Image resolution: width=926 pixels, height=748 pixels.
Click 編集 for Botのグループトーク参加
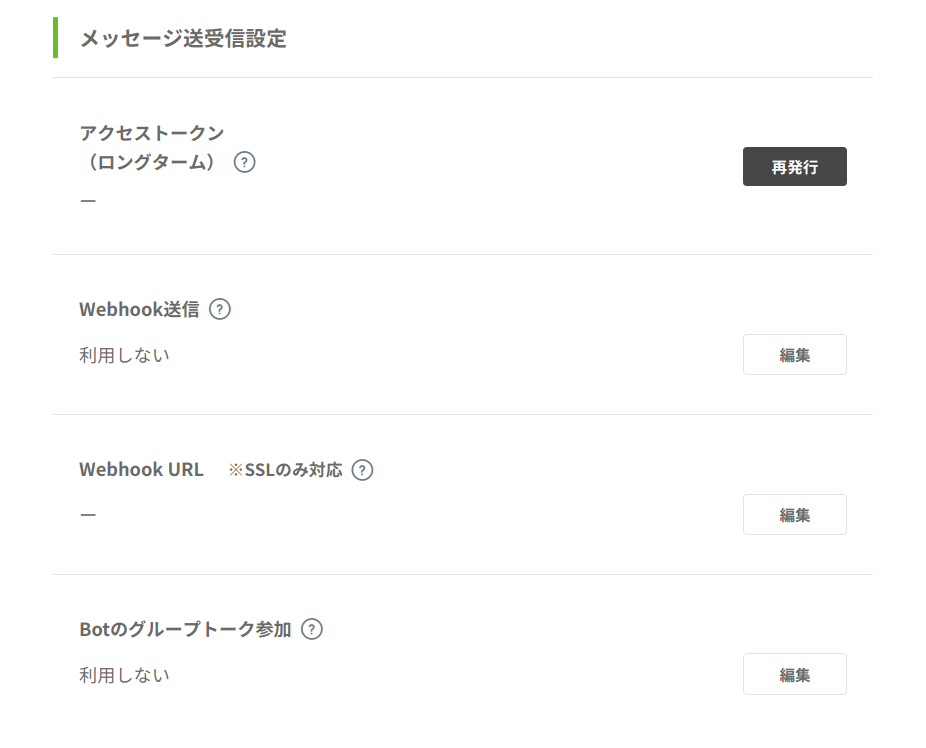click(x=794, y=675)
